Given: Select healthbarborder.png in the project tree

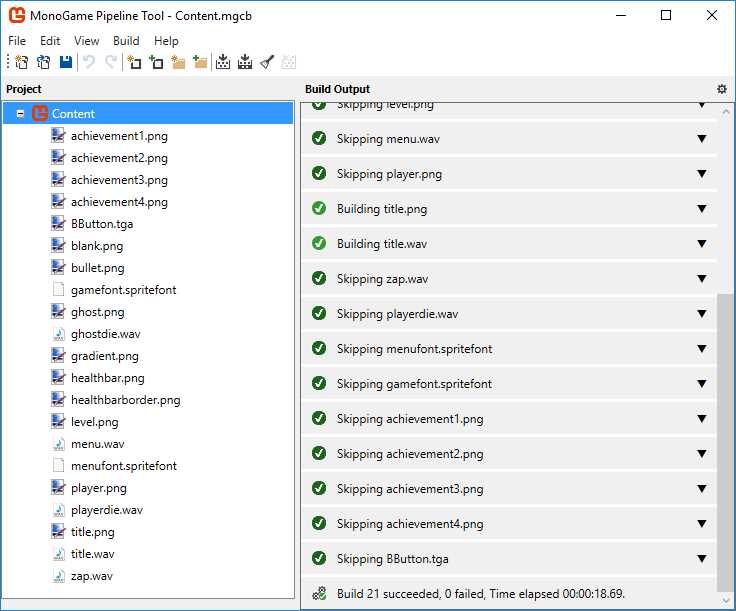Looking at the screenshot, I should (x=125, y=400).
